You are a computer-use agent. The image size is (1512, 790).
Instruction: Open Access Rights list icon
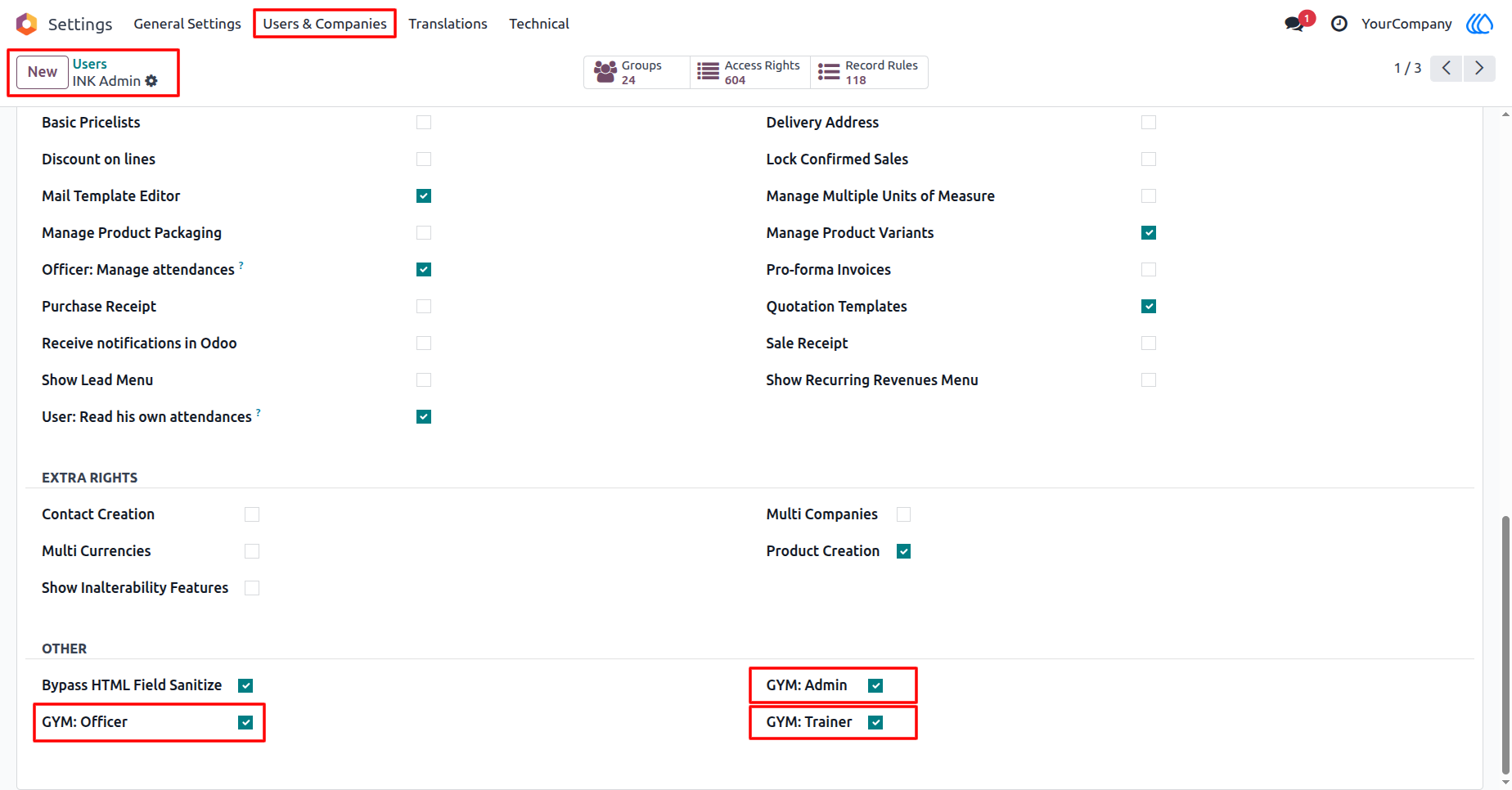(x=708, y=72)
